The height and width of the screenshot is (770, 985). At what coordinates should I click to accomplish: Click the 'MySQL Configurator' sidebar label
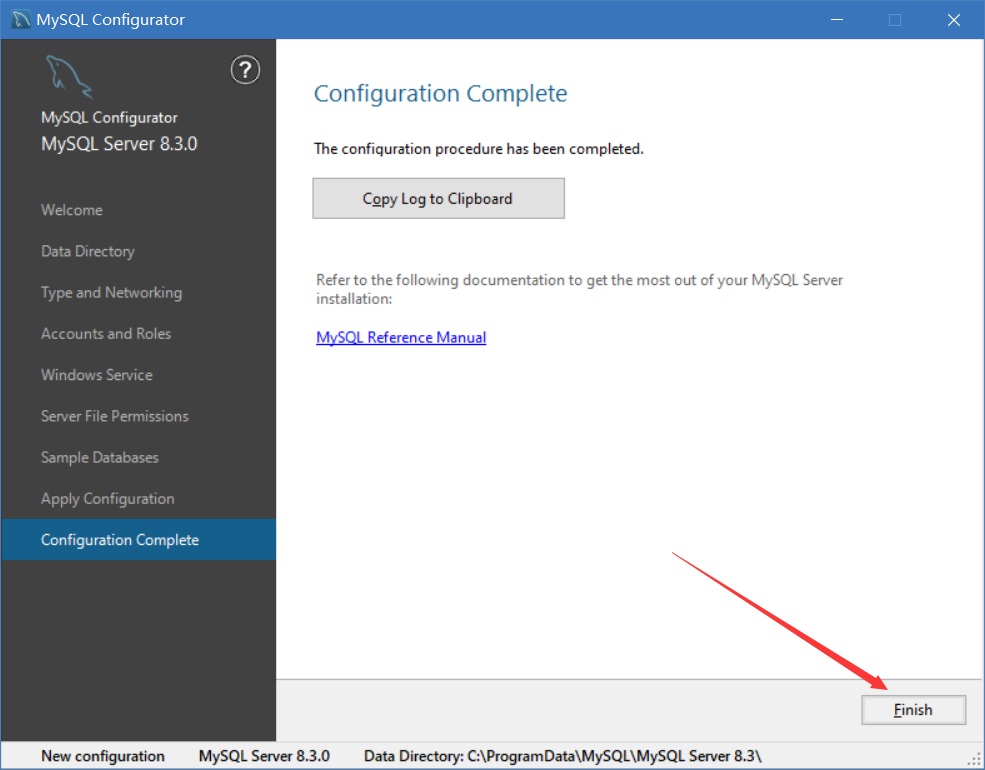(x=109, y=117)
